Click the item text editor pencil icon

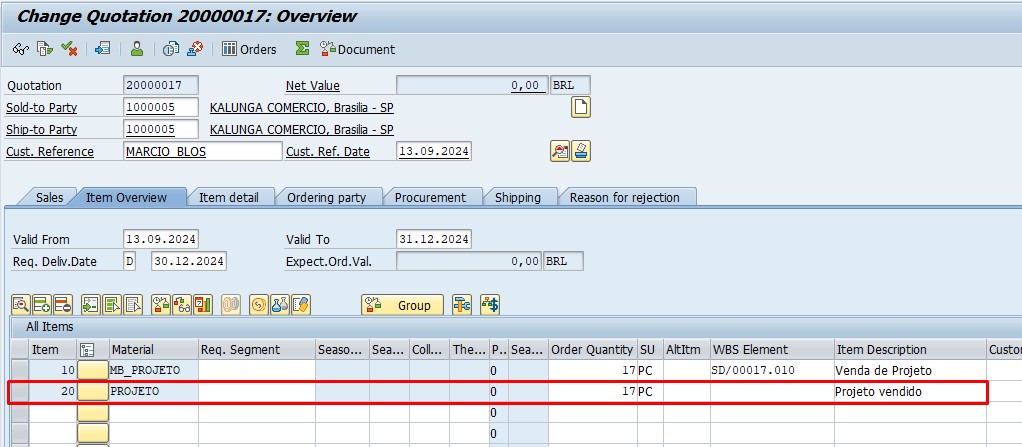point(301,304)
